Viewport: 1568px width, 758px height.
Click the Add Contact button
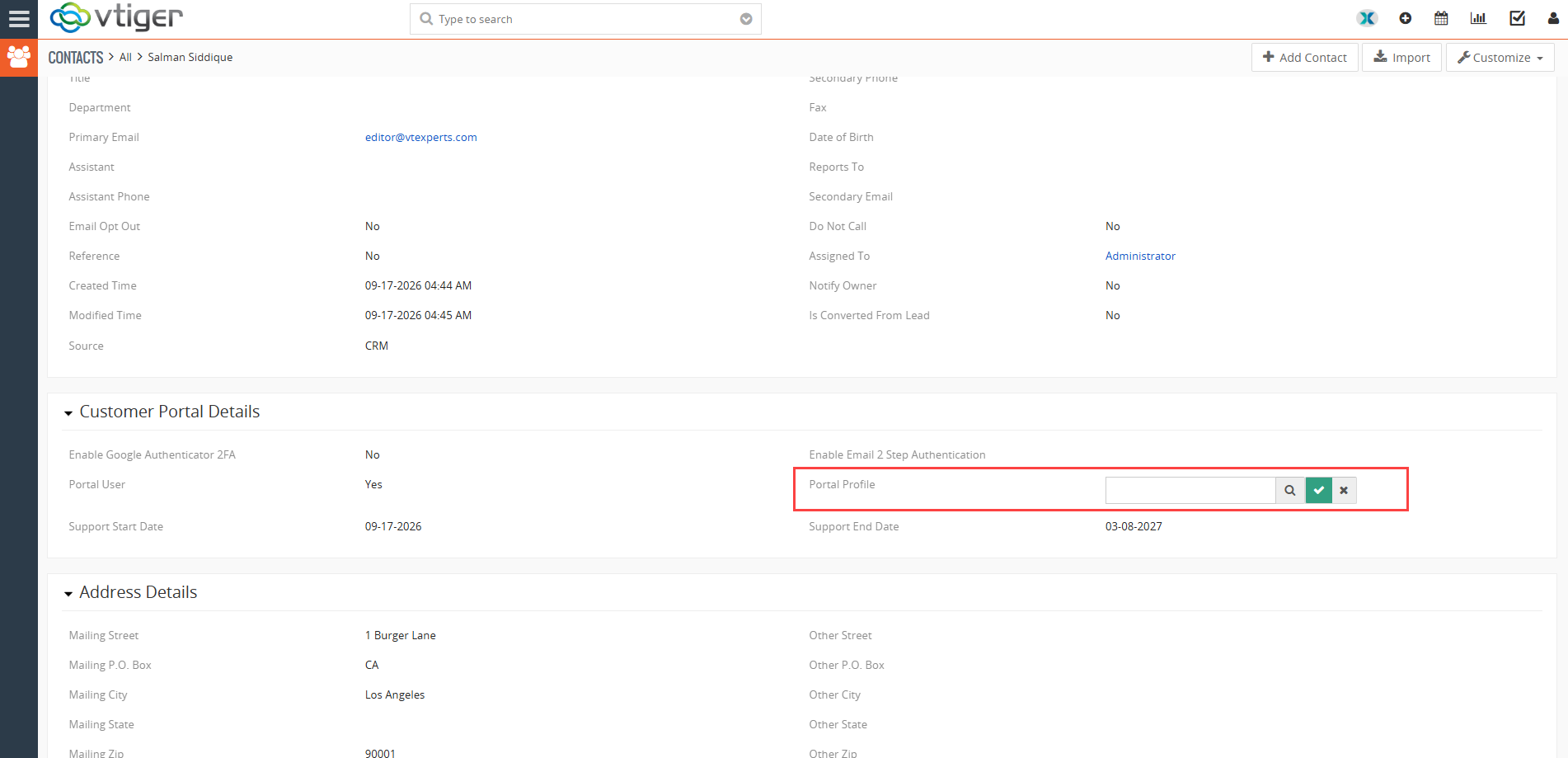click(1305, 58)
